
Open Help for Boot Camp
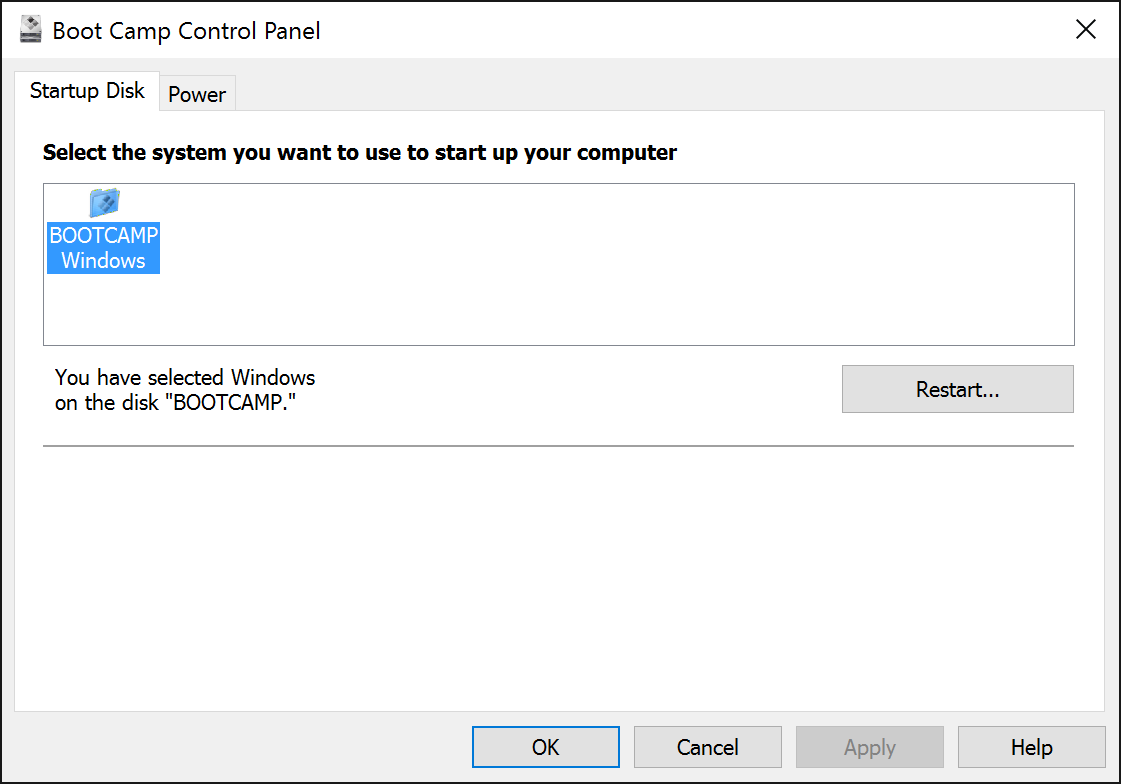[1032, 747]
